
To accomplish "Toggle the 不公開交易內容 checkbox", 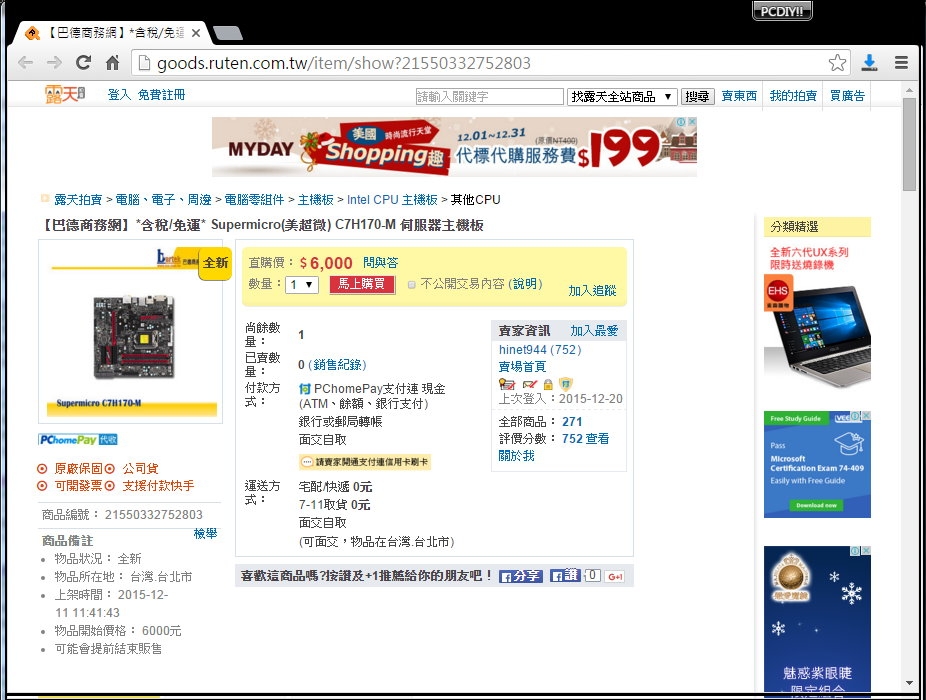I will pyautogui.click(x=412, y=285).
